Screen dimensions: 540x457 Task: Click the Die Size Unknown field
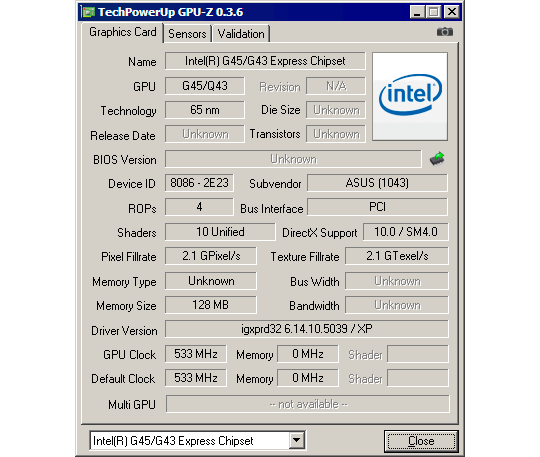[x=336, y=110]
